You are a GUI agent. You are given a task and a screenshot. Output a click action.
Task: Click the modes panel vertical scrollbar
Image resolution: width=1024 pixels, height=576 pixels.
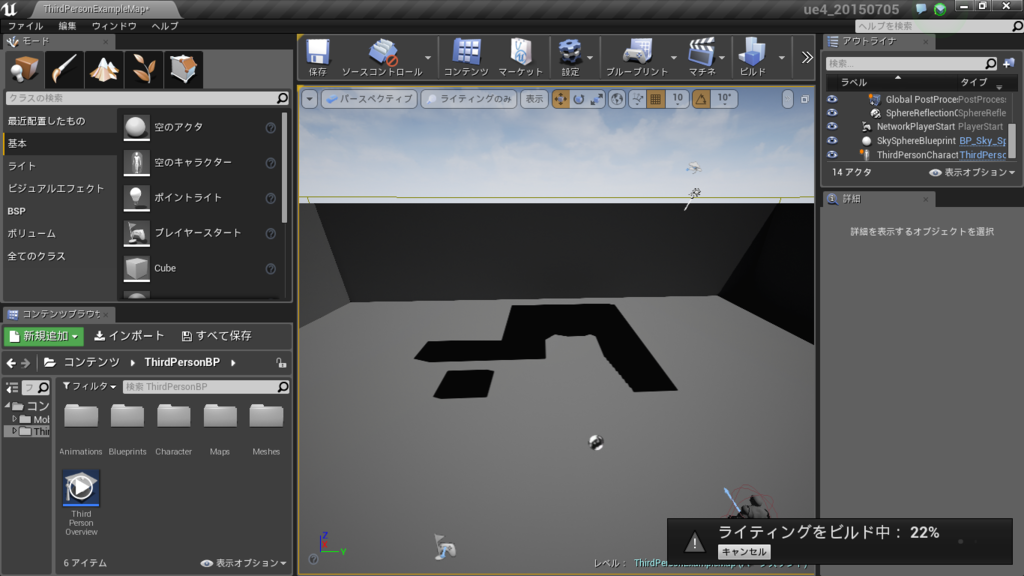284,167
